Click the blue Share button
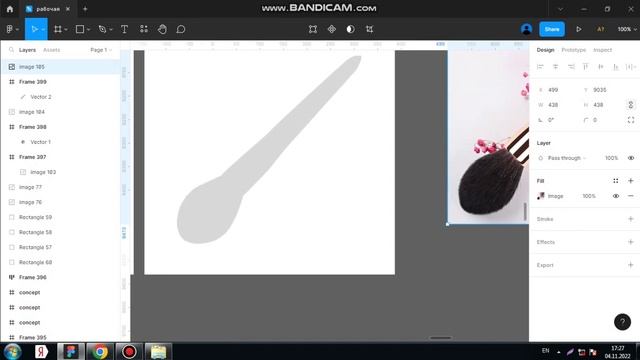The height and width of the screenshot is (360, 640). click(x=552, y=29)
